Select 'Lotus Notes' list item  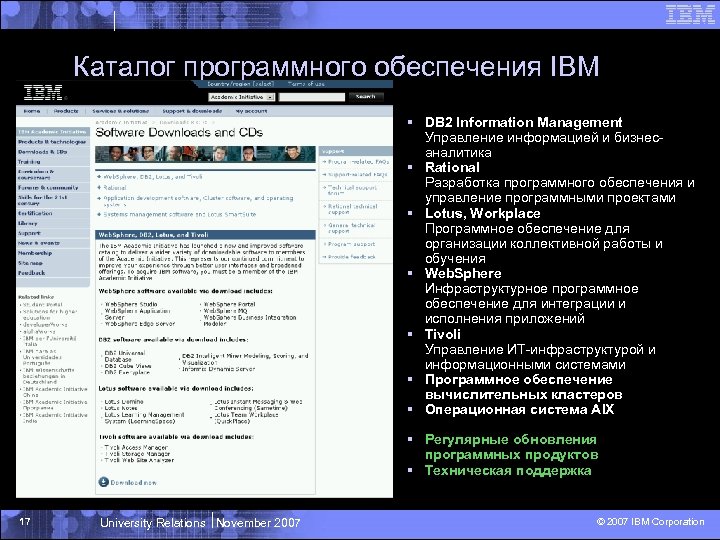(x=121, y=408)
